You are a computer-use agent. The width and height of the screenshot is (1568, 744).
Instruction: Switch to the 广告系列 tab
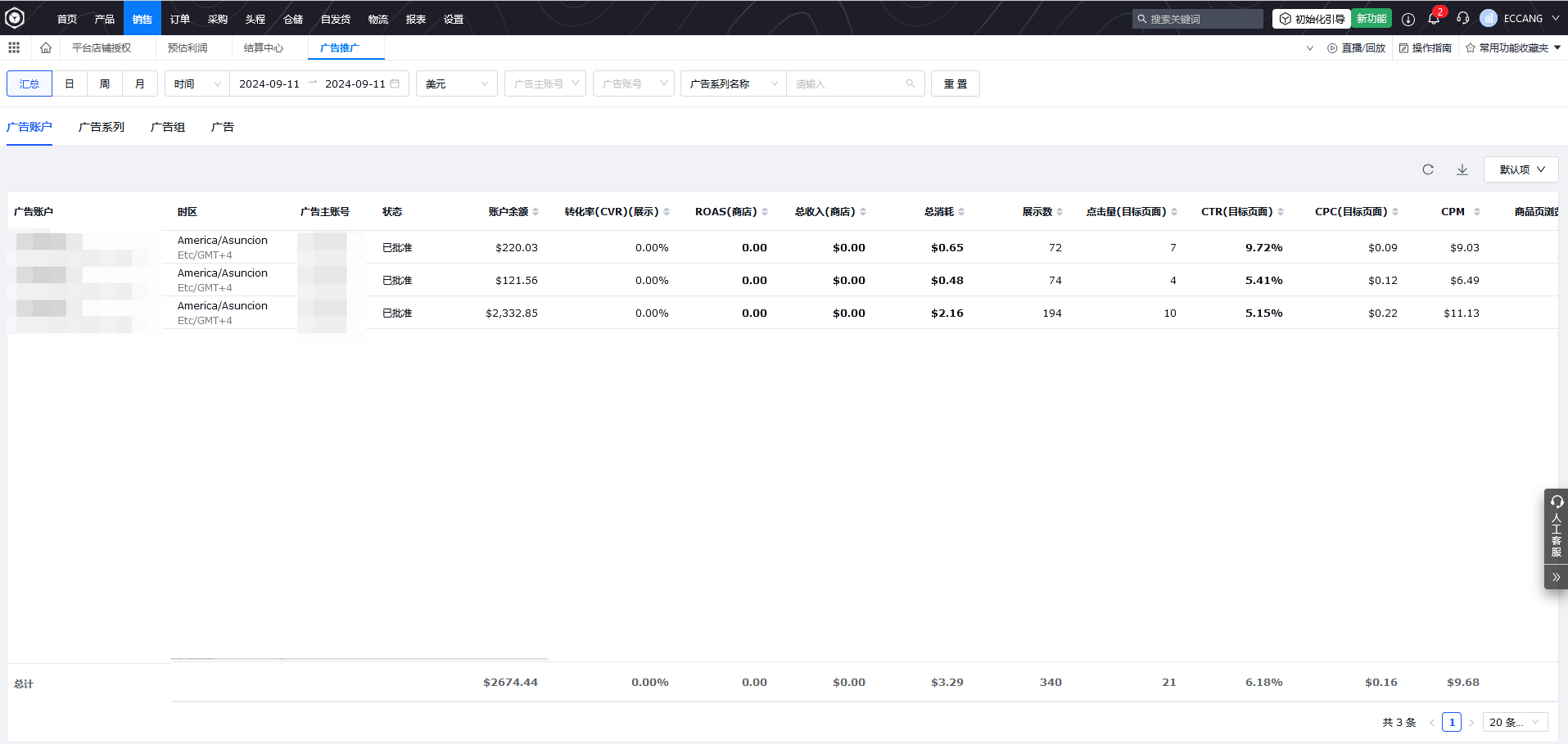[x=102, y=127]
